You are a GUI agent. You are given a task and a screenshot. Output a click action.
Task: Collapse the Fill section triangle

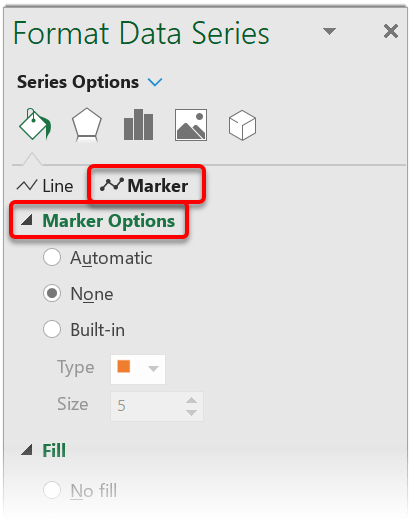(x=27, y=450)
